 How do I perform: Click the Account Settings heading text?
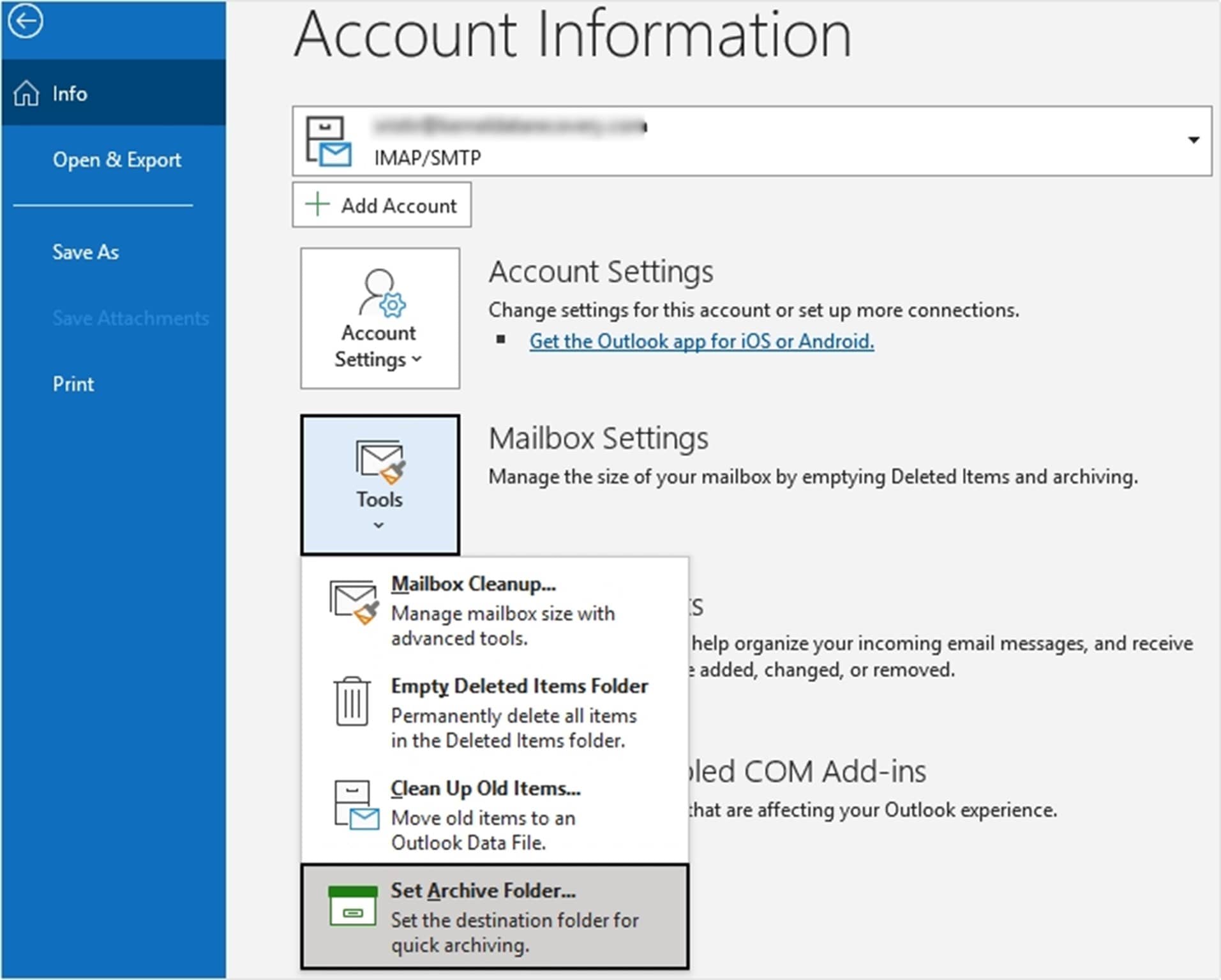[601, 271]
